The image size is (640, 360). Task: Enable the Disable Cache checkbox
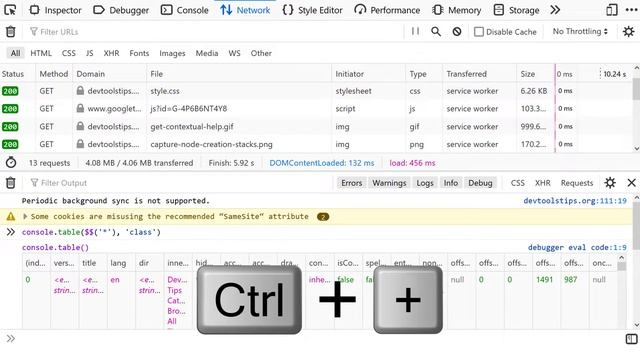[479, 32]
